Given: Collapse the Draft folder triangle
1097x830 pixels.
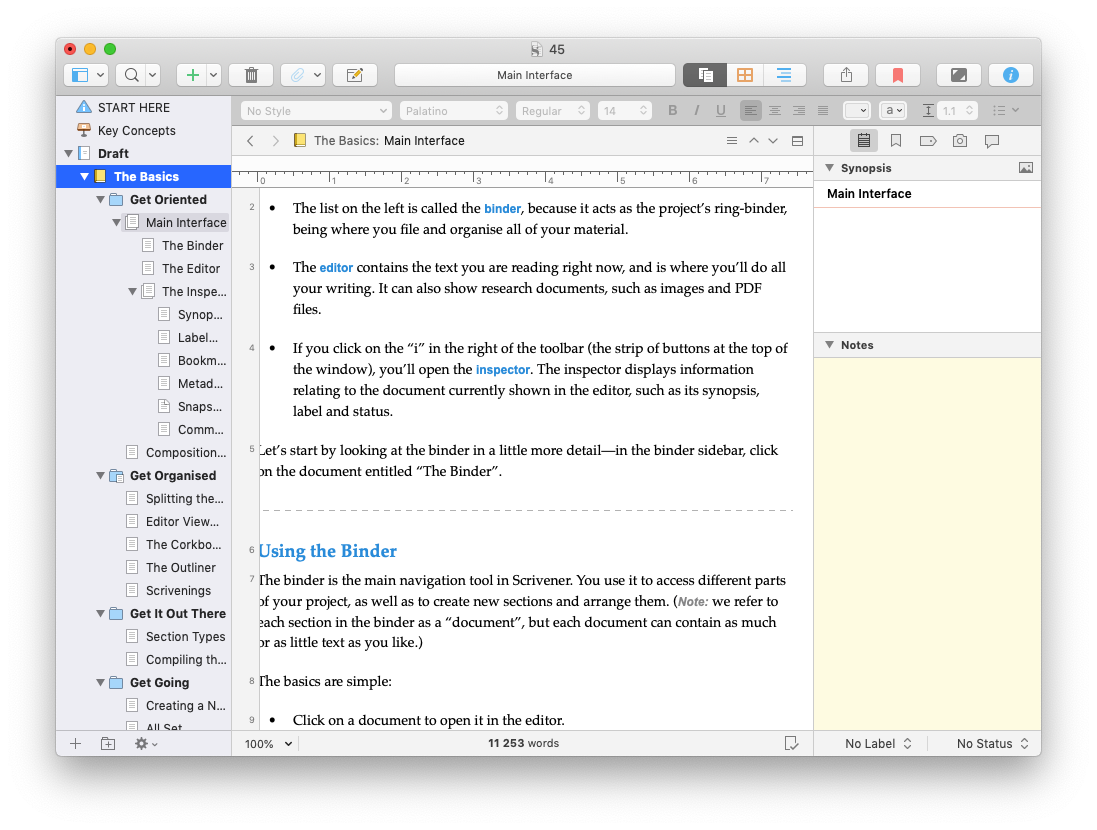Looking at the screenshot, I should pyautogui.click(x=69, y=153).
